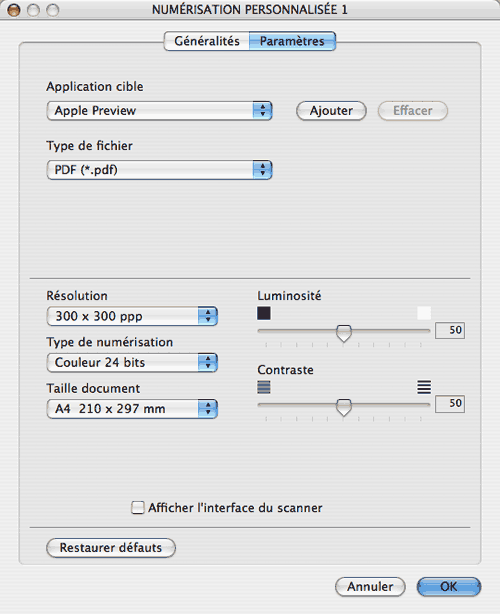Click the dark square brightness icon

[x=264, y=313]
